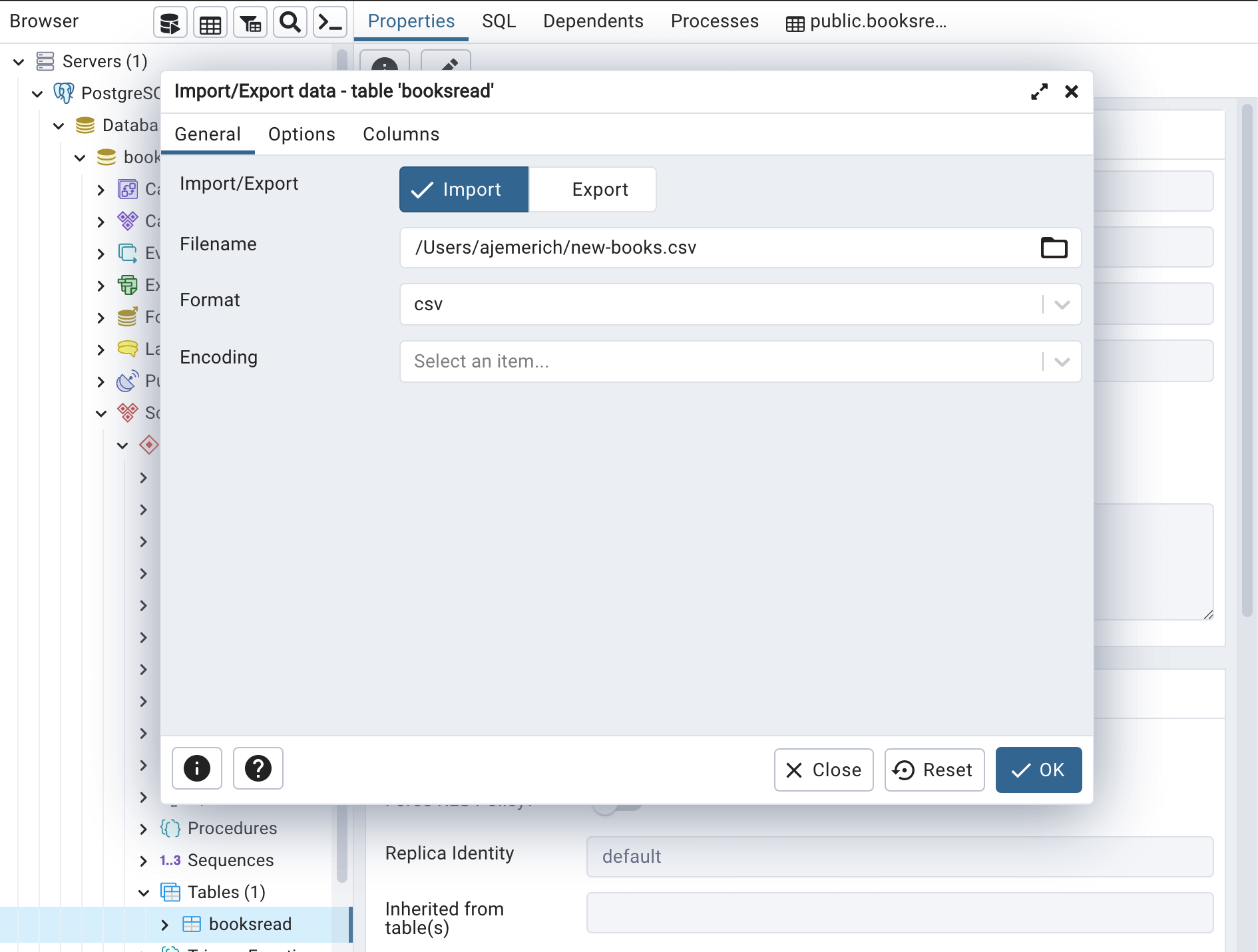The image size is (1258, 952).
Task: Open the Filtered Rows toolbar icon
Action: pos(250,21)
